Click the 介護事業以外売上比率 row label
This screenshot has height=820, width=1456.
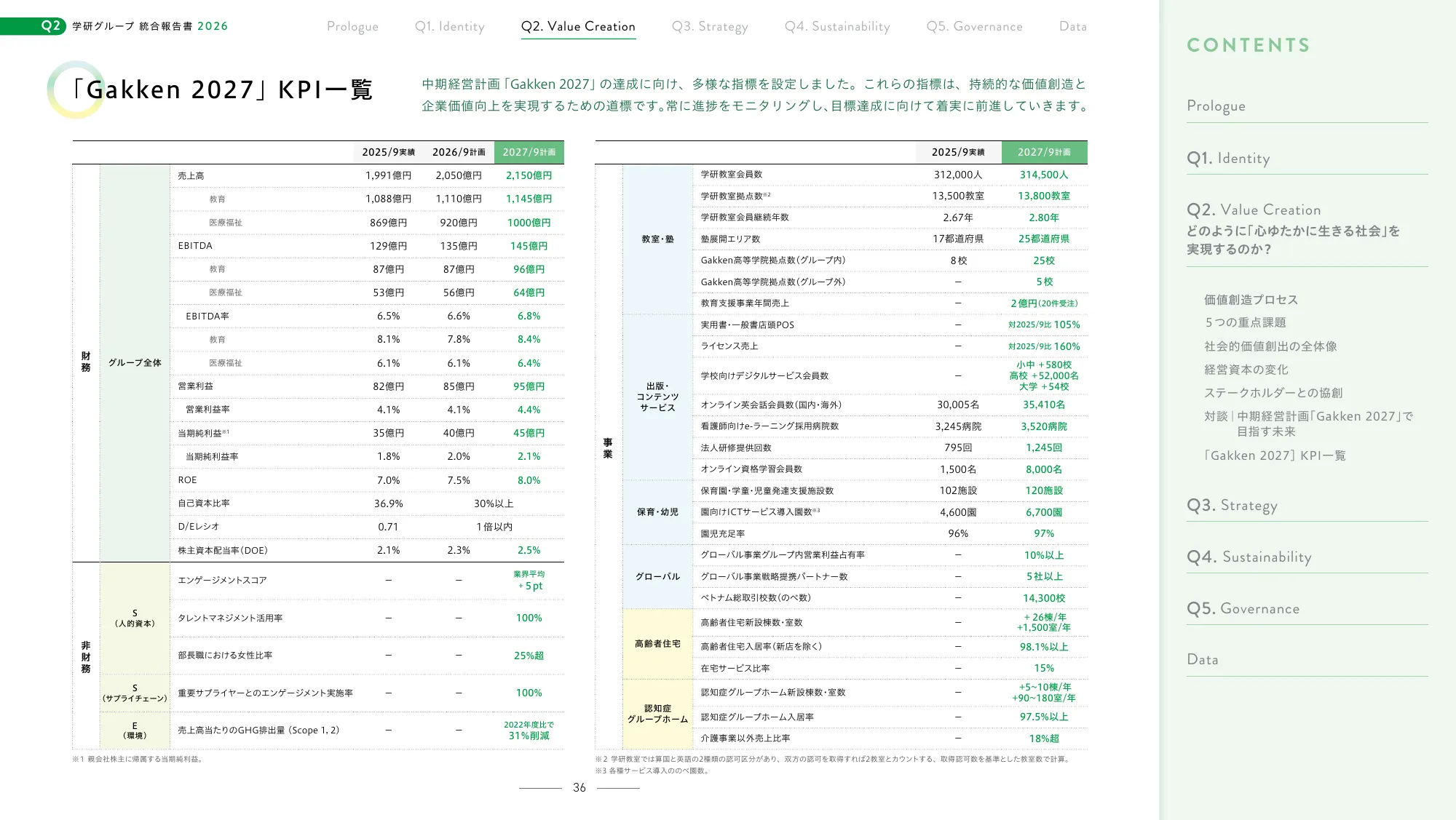click(x=745, y=739)
